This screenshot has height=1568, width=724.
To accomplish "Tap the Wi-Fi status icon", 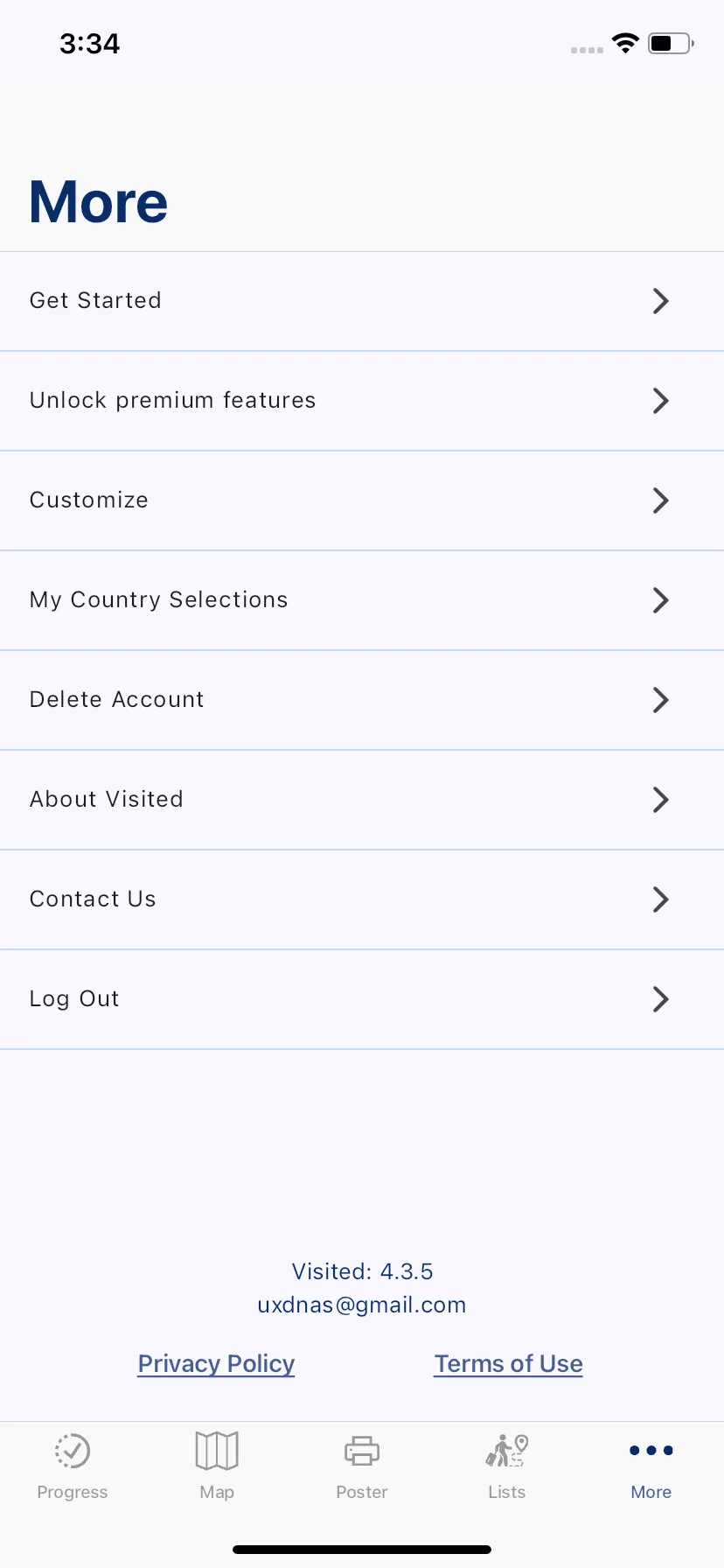I will [x=626, y=43].
